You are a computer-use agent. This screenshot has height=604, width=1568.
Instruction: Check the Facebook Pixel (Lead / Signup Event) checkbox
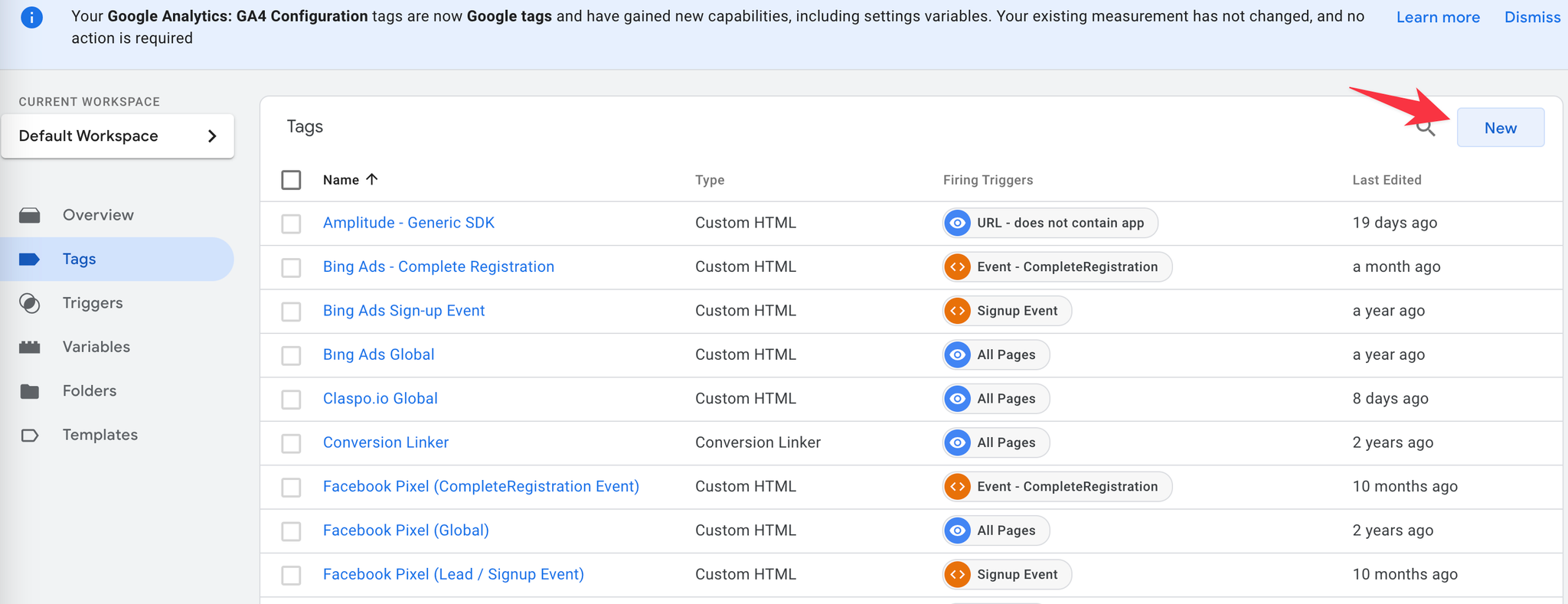coord(291,575)
